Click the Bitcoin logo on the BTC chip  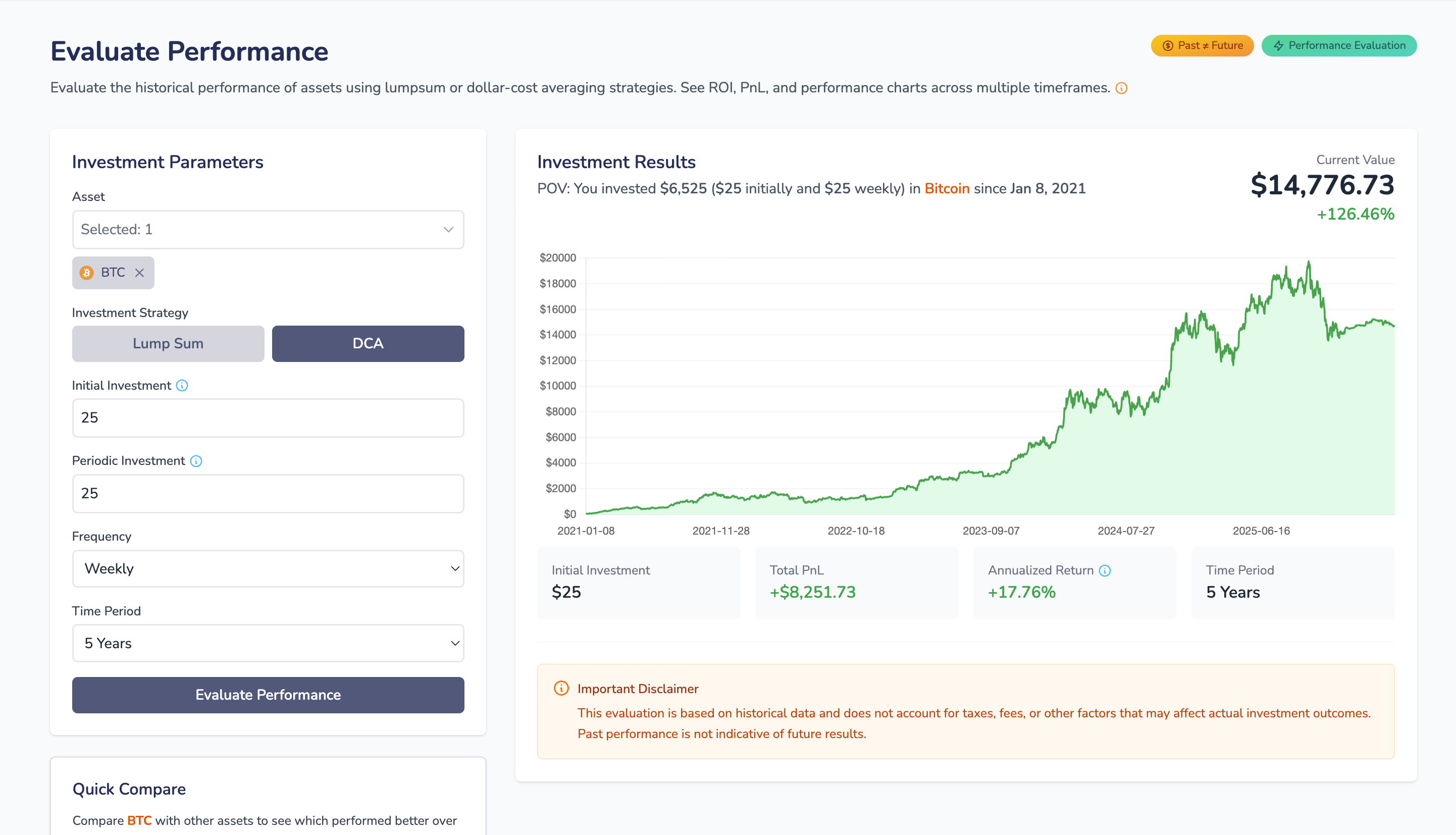point(87,273)
